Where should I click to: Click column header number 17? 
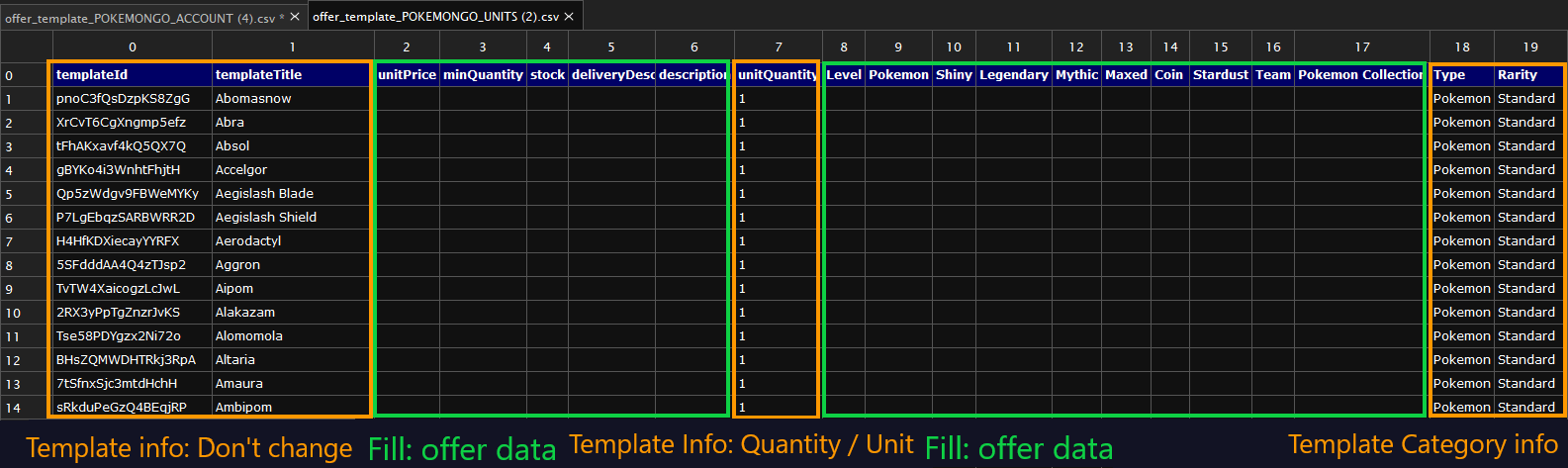click(1362, 47)
